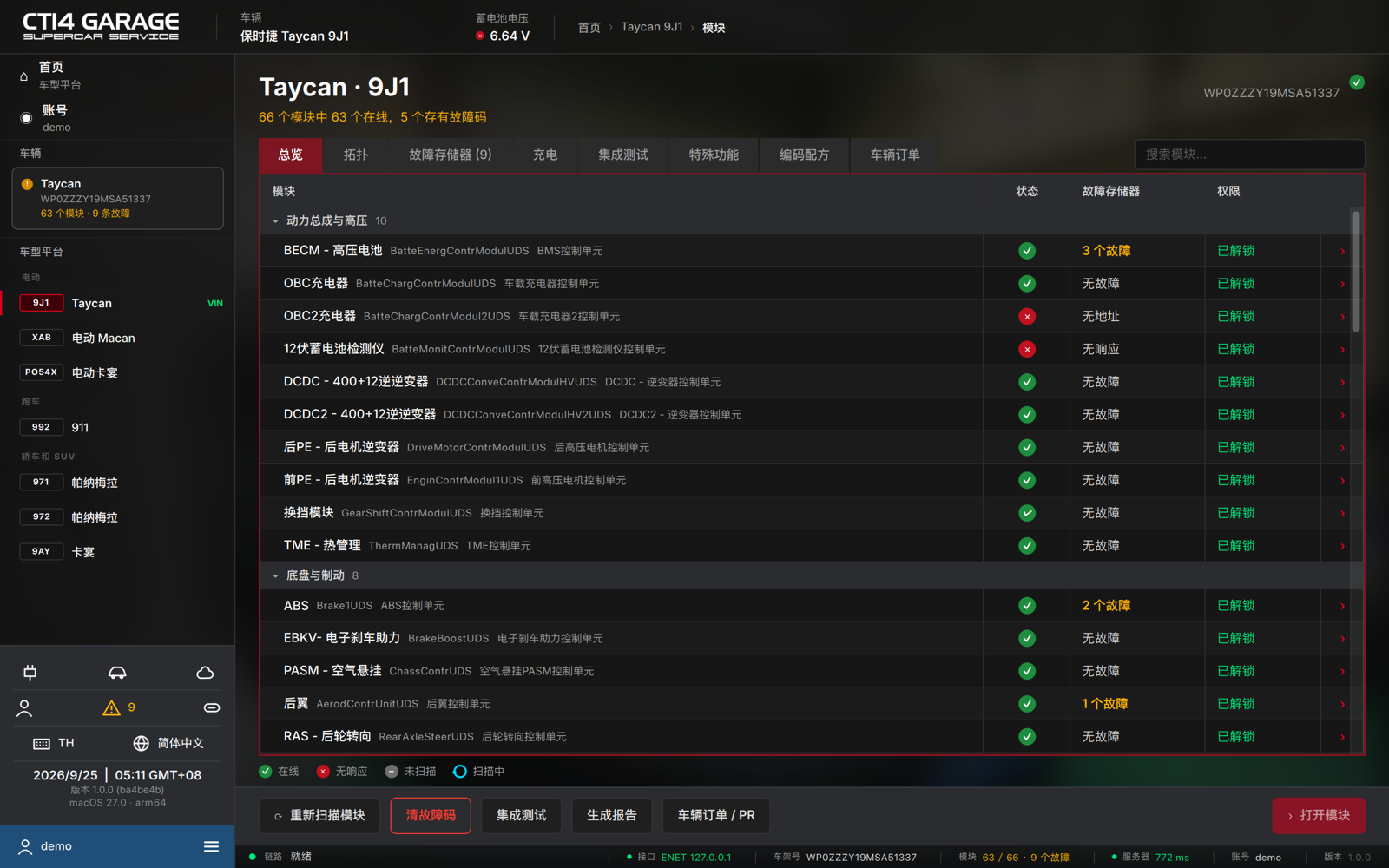Screen dimensions: 1389x868
Task: Select the Taycan WP0ZZZY19MSA51337 vehicle card
Action: (117, 199)
